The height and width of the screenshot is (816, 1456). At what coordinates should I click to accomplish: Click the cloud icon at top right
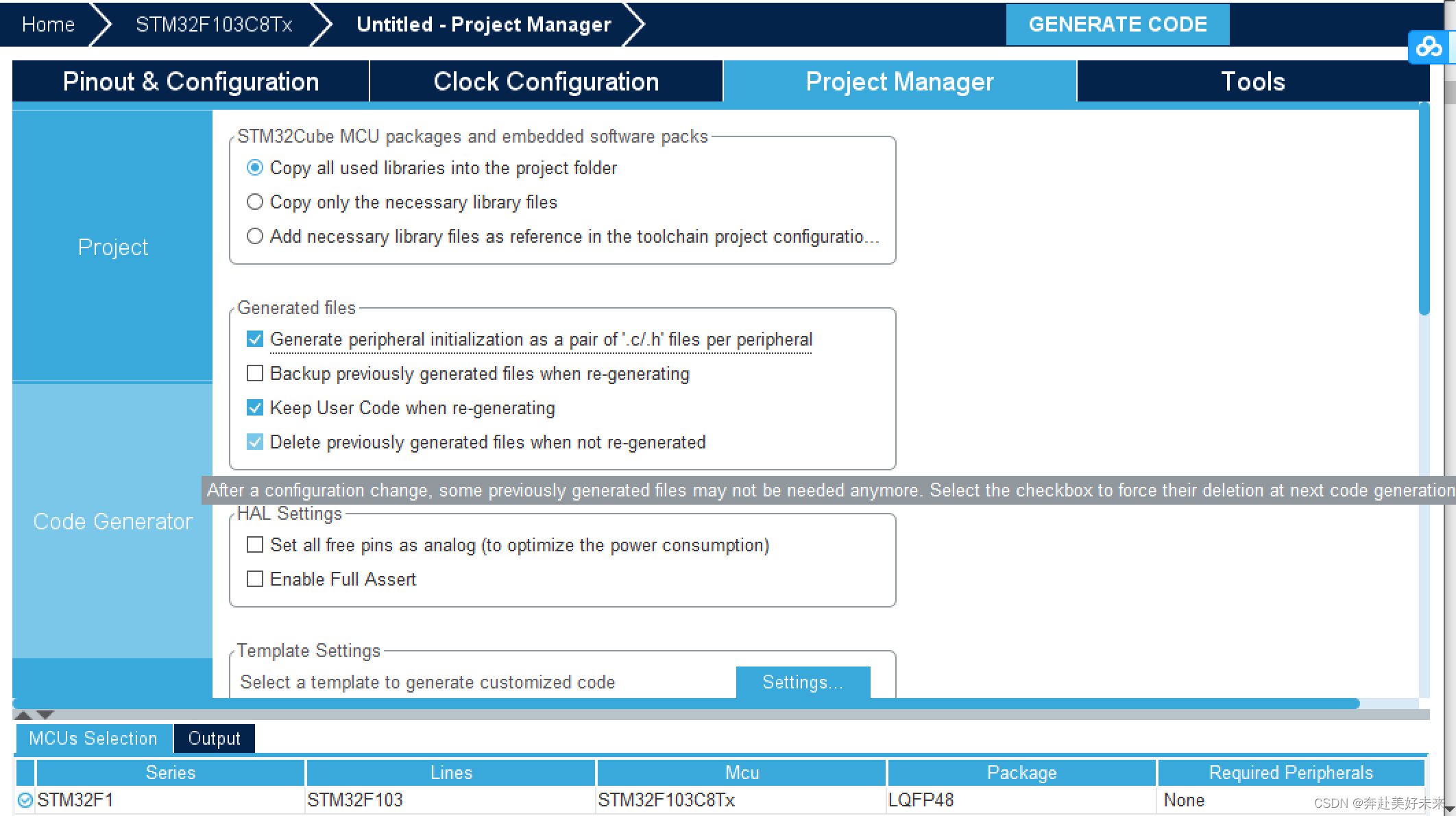pyautogui.click(x=1429, y=47)
